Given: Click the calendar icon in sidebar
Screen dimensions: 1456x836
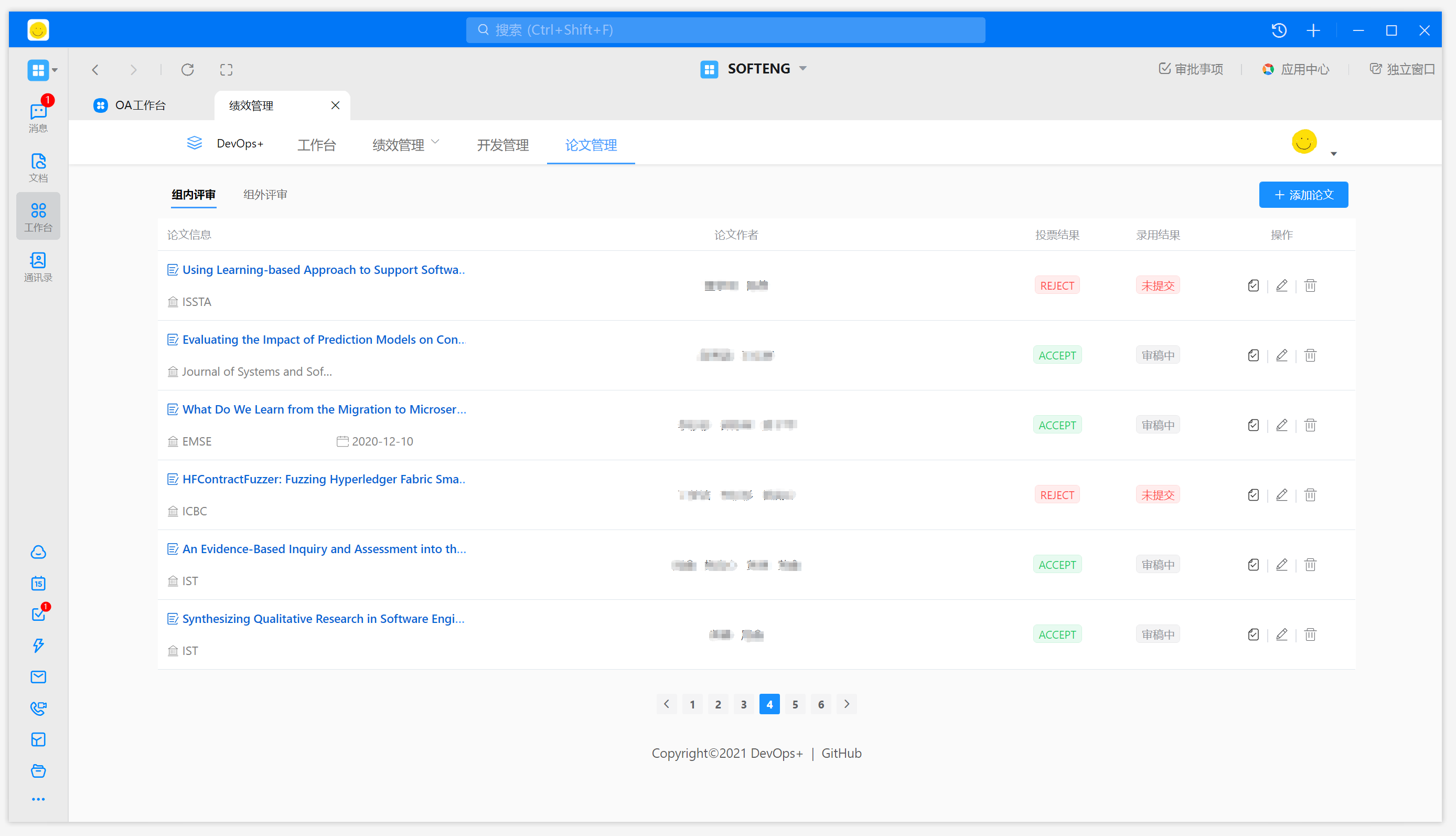Looking at the screenshot, I should pos(38,584).
